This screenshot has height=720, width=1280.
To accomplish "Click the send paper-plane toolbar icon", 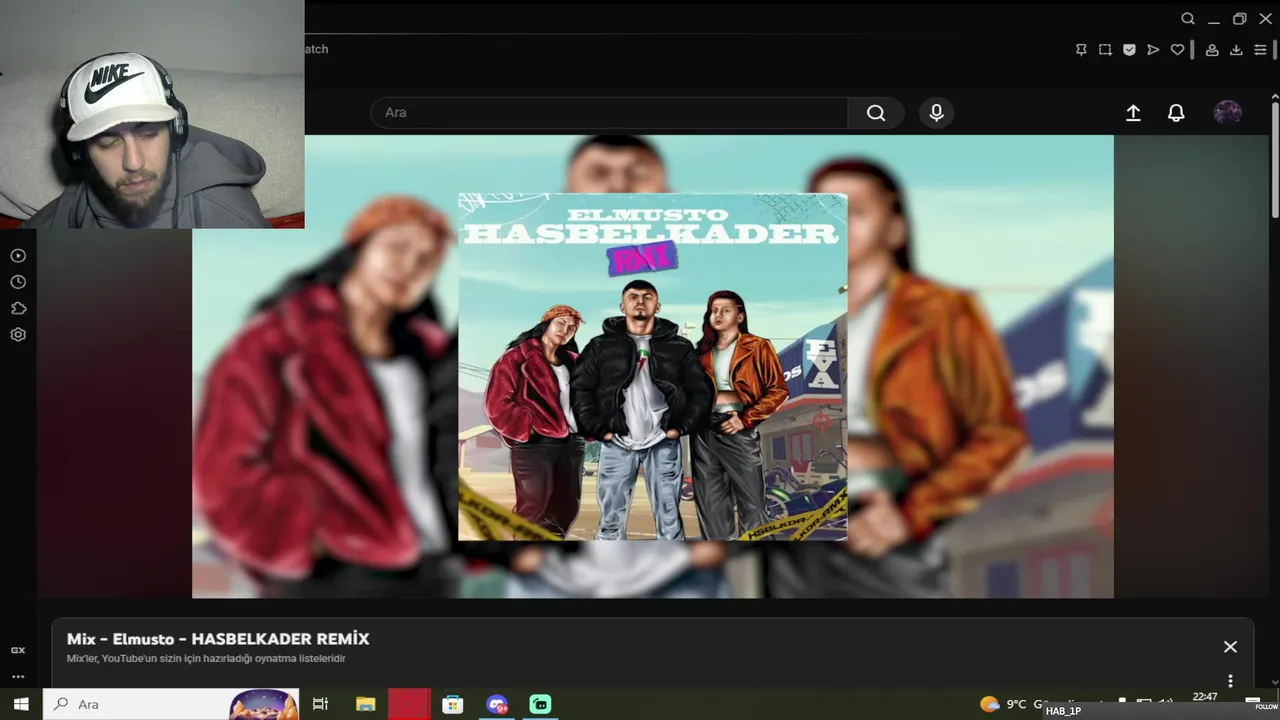I will (1153, 50).
